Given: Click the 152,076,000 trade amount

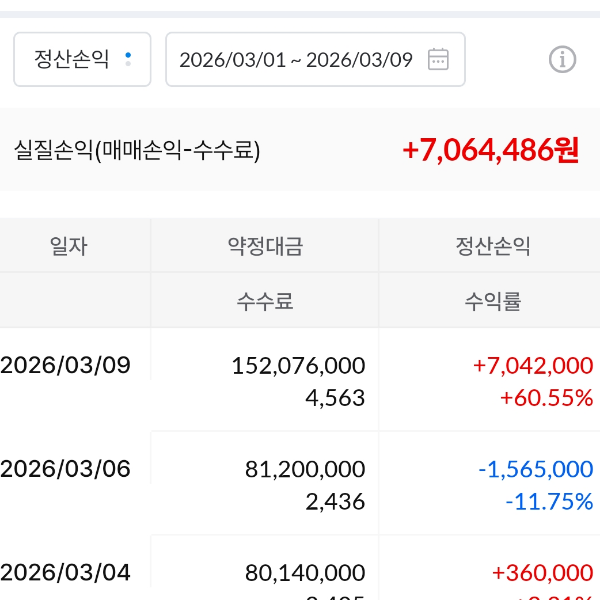Looking at the screenshot, I should [x=298, y=365].
